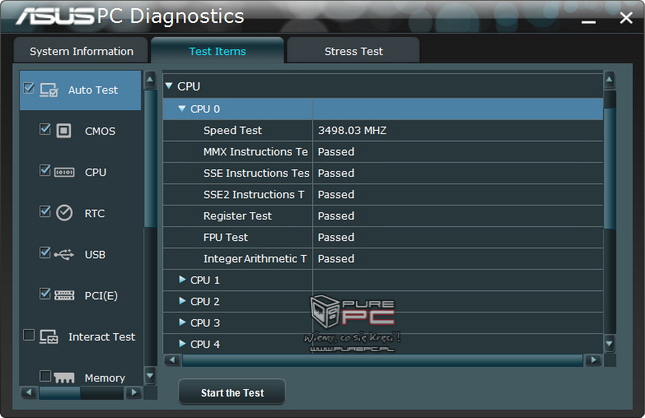The height and width of the screenshot is (418, 645).
Task: Click the test list scroll-left arrow
Action: pos(29,392)
